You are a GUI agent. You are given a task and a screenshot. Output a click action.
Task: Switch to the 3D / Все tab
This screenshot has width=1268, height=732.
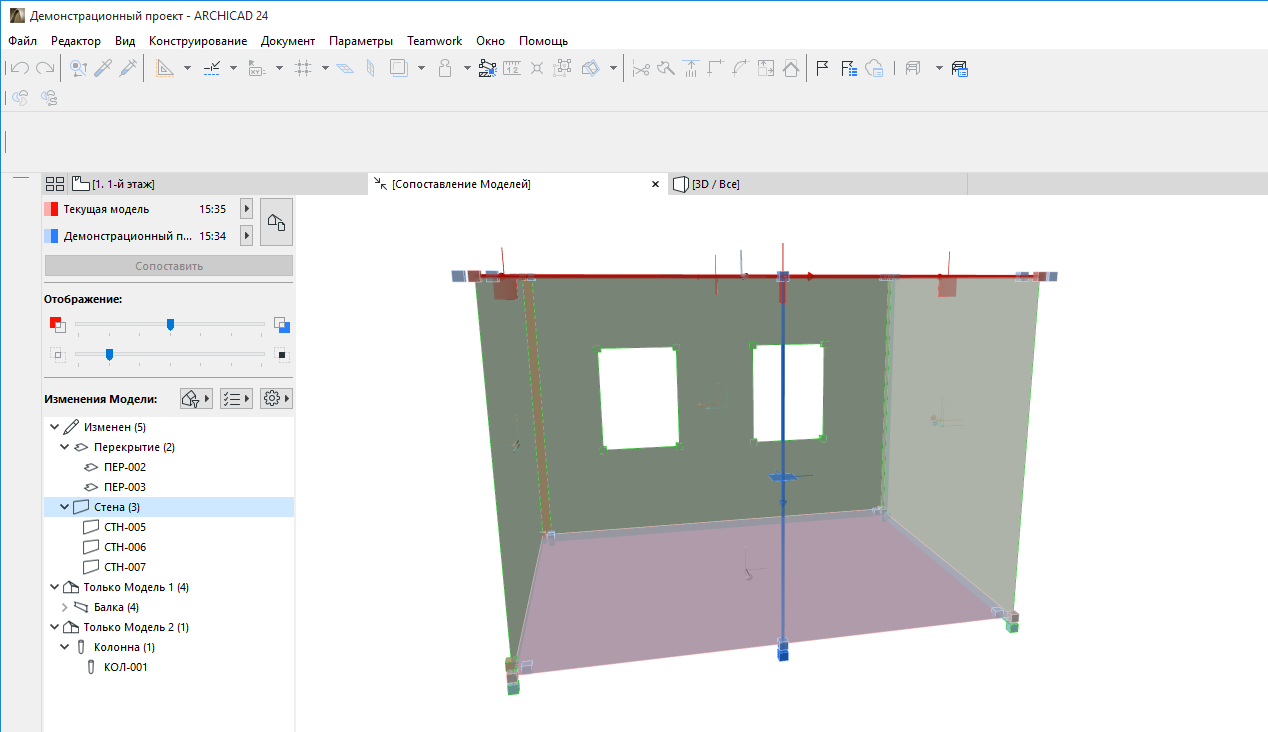point(715,184)
